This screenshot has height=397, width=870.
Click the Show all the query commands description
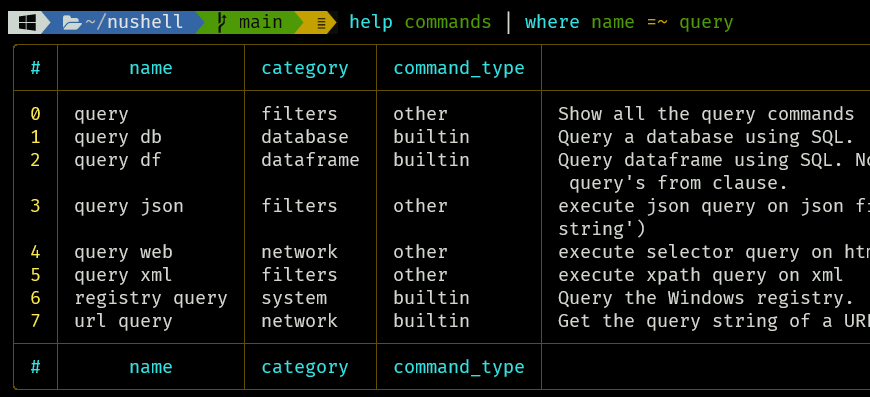coord(706,115)
